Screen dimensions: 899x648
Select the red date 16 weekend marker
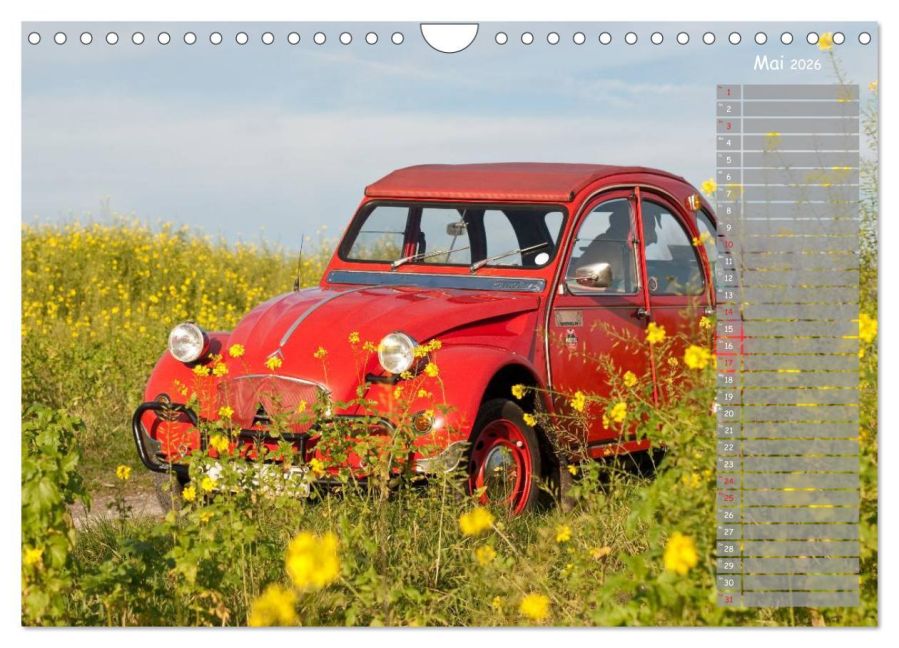729,343
